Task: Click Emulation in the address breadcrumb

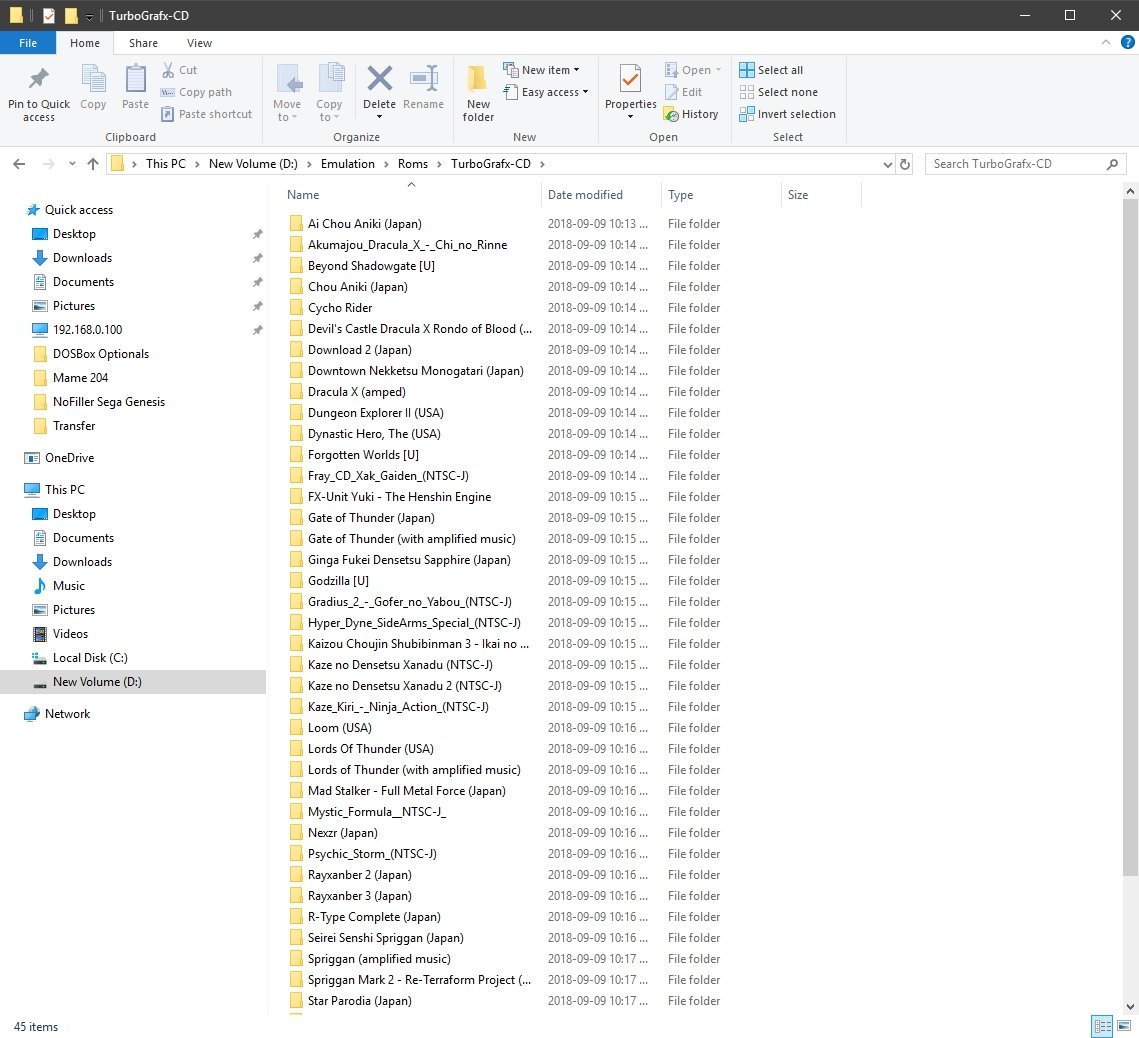Action: tap(347, 164)
